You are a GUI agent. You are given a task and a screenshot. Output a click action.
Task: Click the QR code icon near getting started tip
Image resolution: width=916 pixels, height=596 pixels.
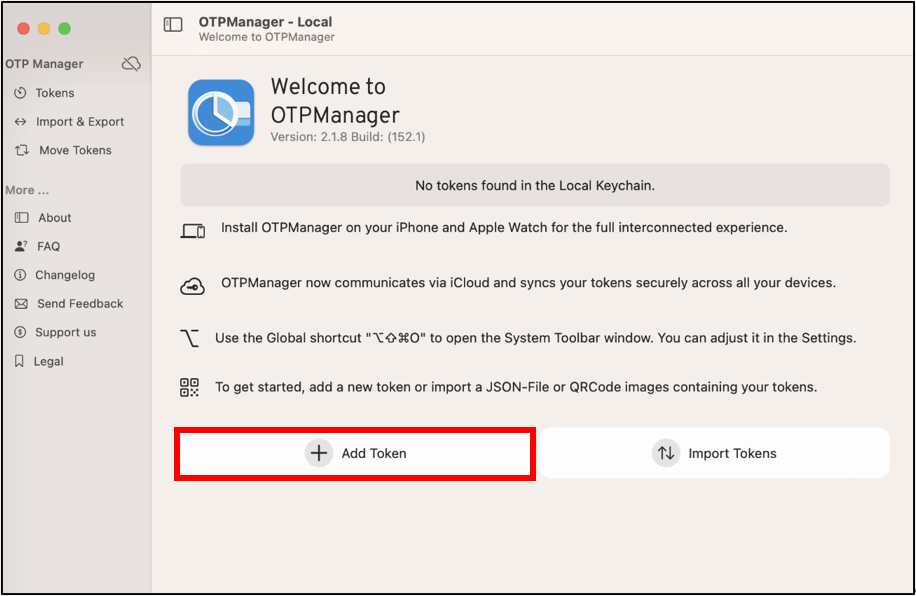coord(190,386)
